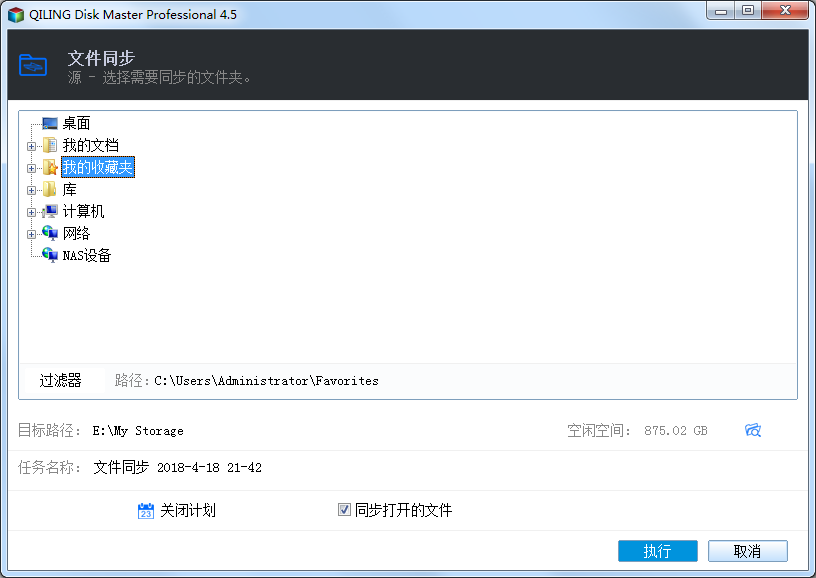The image size is (816, 578).
Task: Select NAS设备 tree item
Action: [87, 255]
